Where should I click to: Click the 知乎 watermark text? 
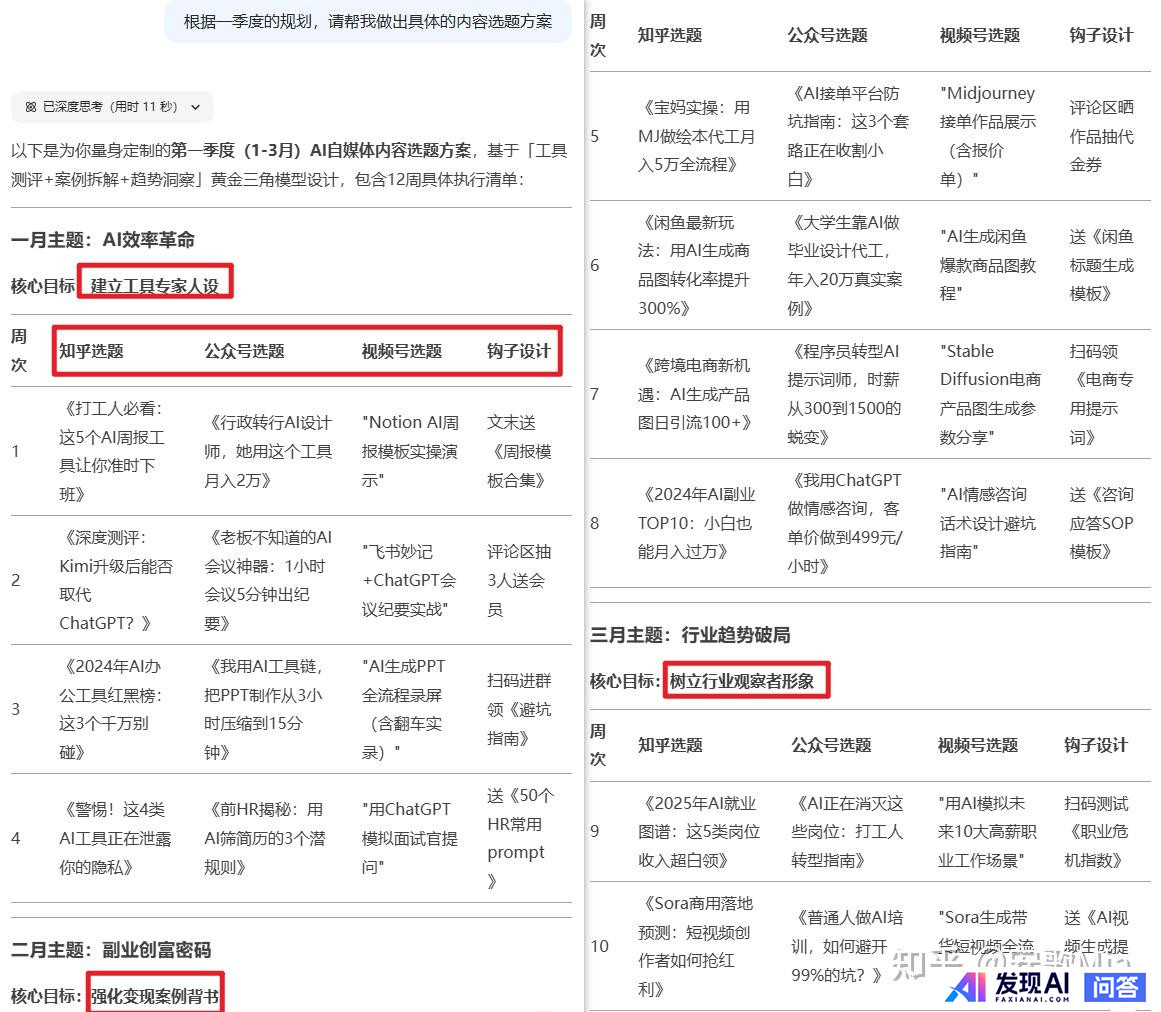pos(926,962)
